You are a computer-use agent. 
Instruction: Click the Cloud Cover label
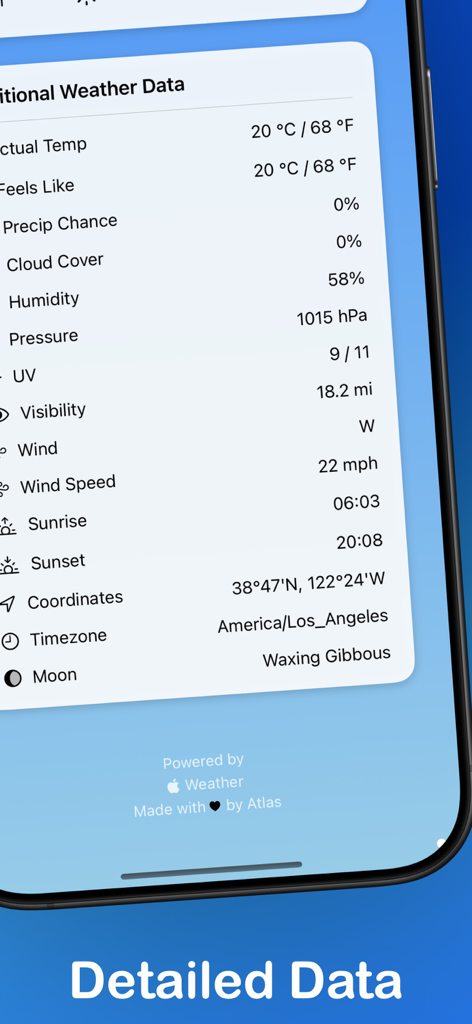[x=55, y=263]
